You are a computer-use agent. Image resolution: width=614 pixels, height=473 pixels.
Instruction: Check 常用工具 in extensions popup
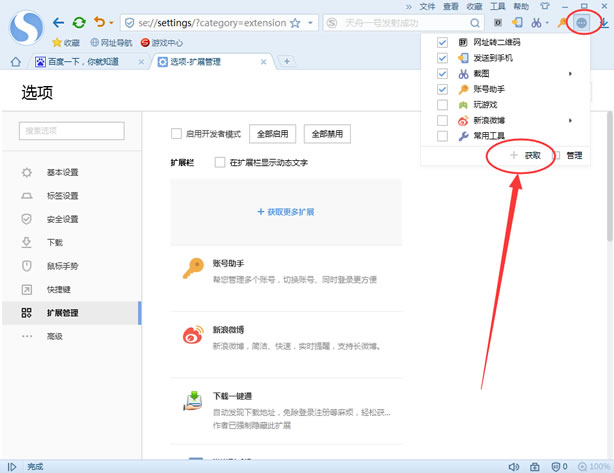(442, 136)
